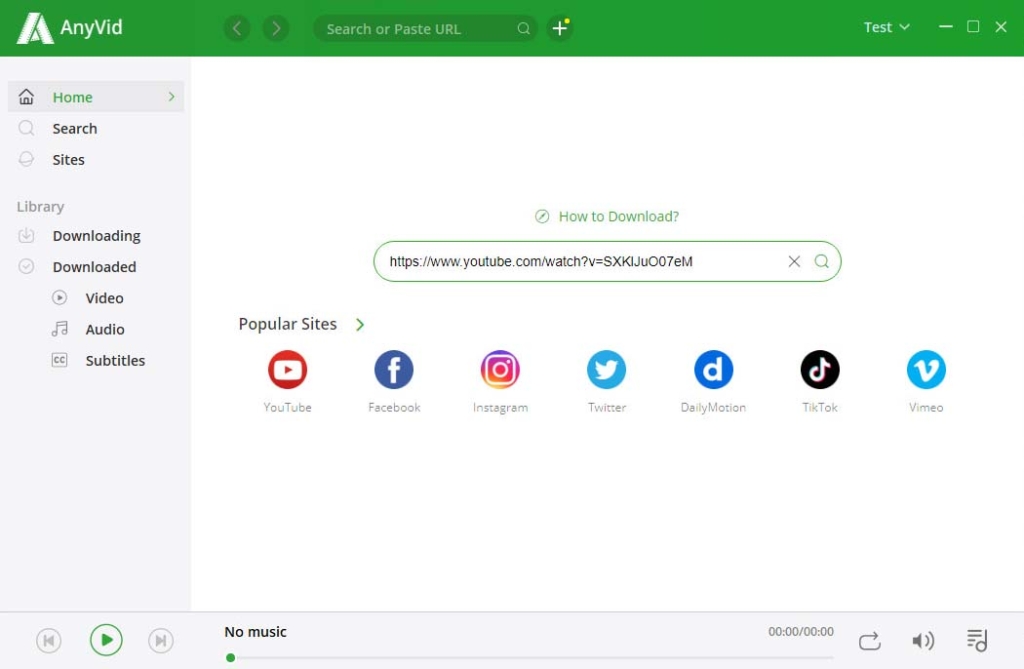Image resolution: width=1024 pixels, height=669 pixels.
Task: Click the search magnifier in the URL box
Action: tap(822, 262)
